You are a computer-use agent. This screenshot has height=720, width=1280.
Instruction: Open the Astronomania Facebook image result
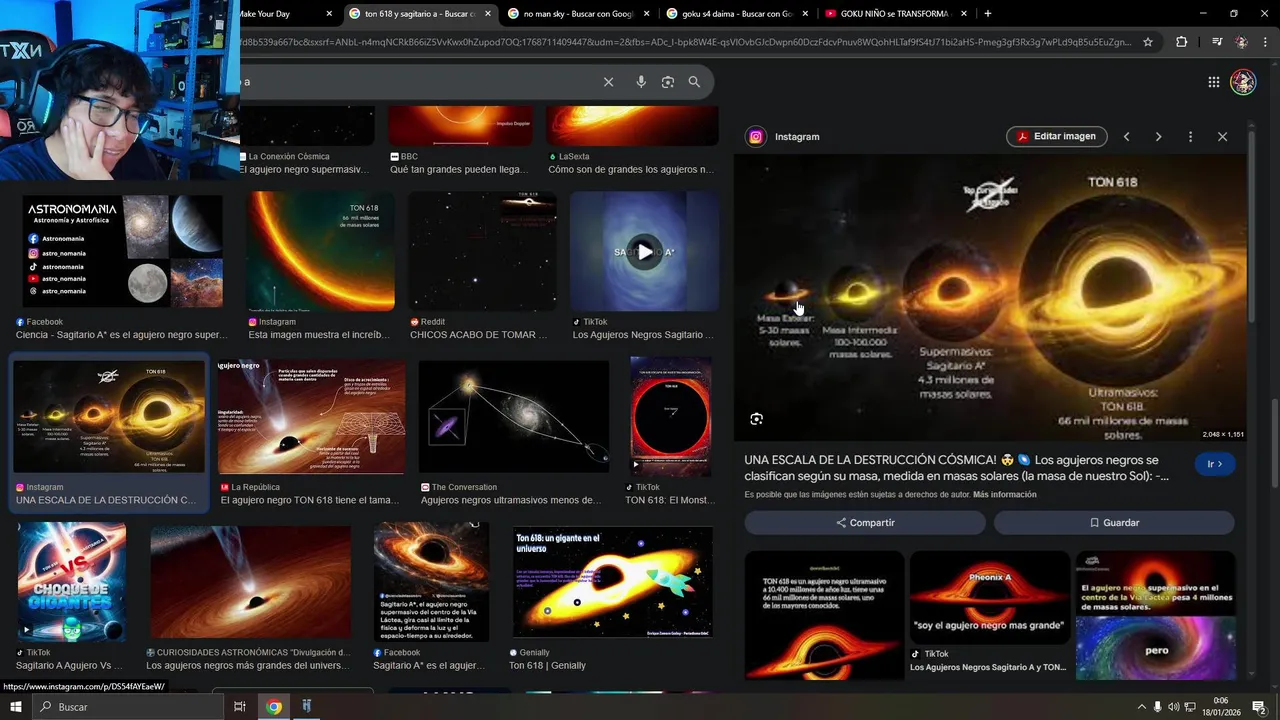click(x=123, y=250)
